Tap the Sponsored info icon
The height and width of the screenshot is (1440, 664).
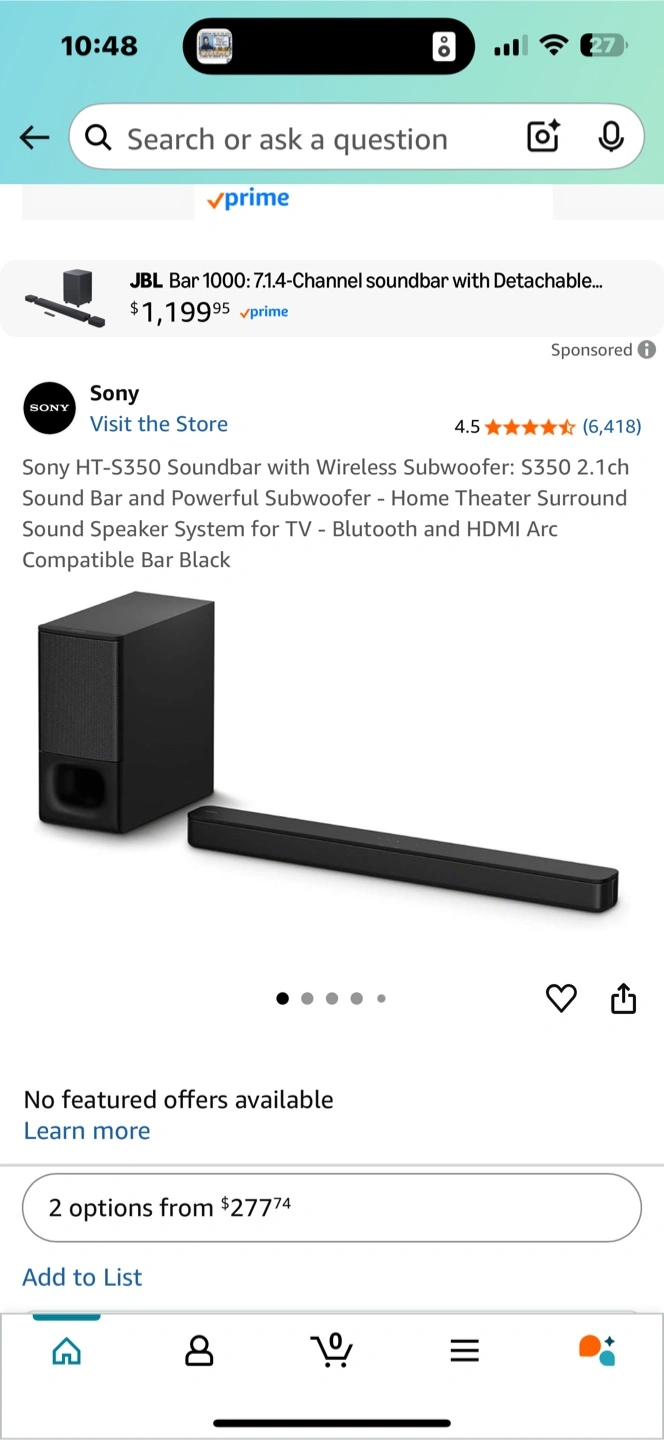647,350
